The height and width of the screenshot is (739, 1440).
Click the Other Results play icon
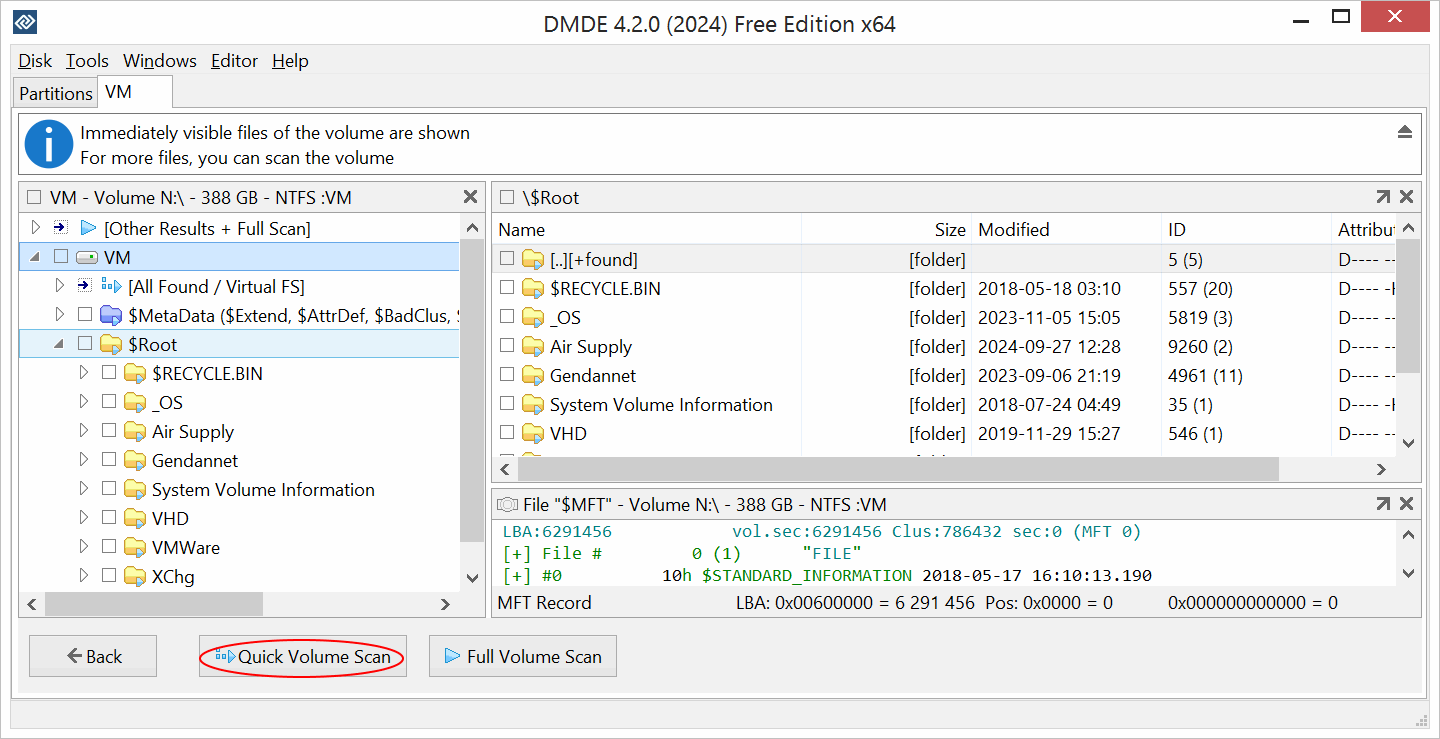pos(88,228)
